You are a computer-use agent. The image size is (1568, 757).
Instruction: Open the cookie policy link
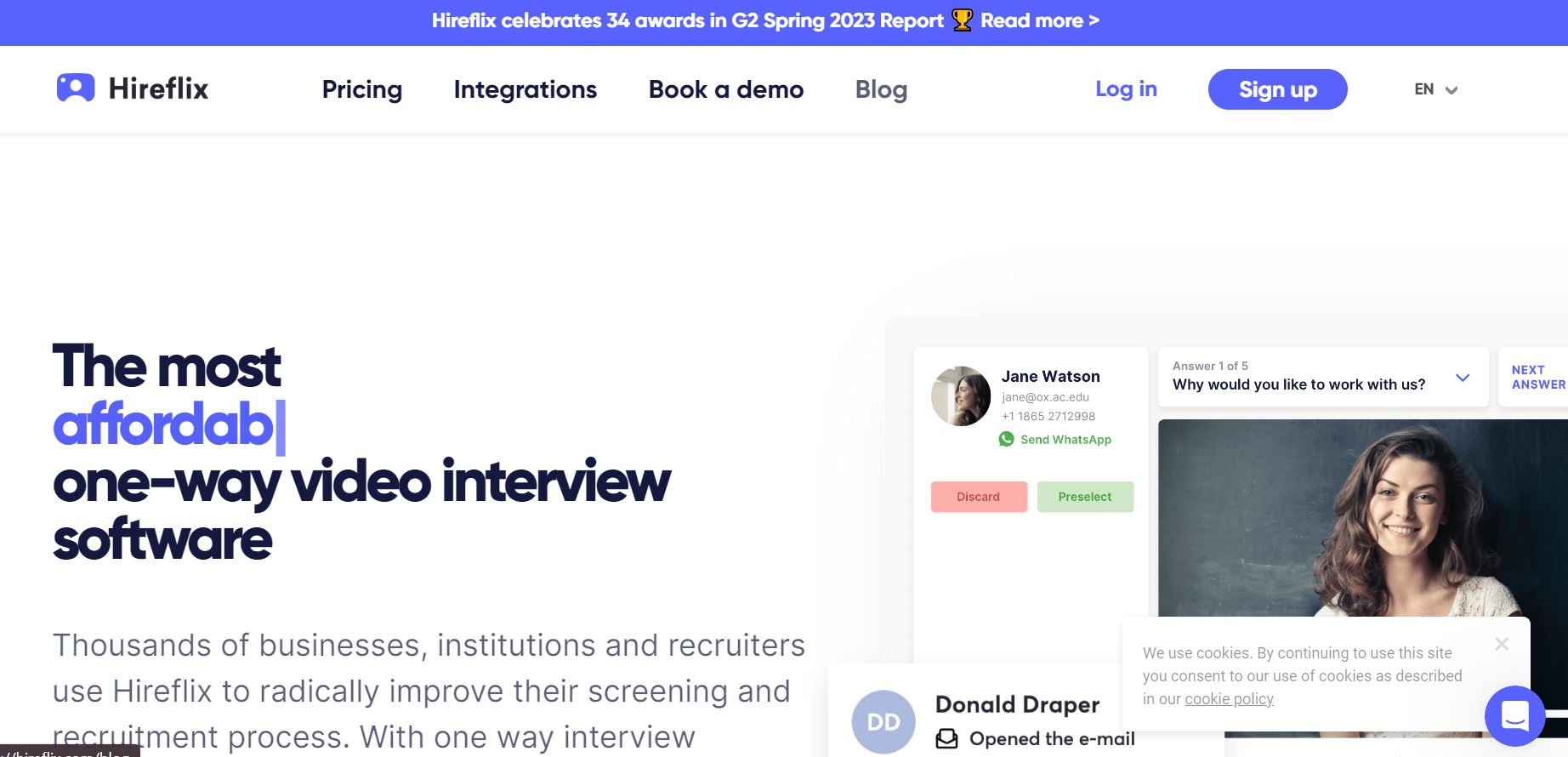tap(1229, 699)
